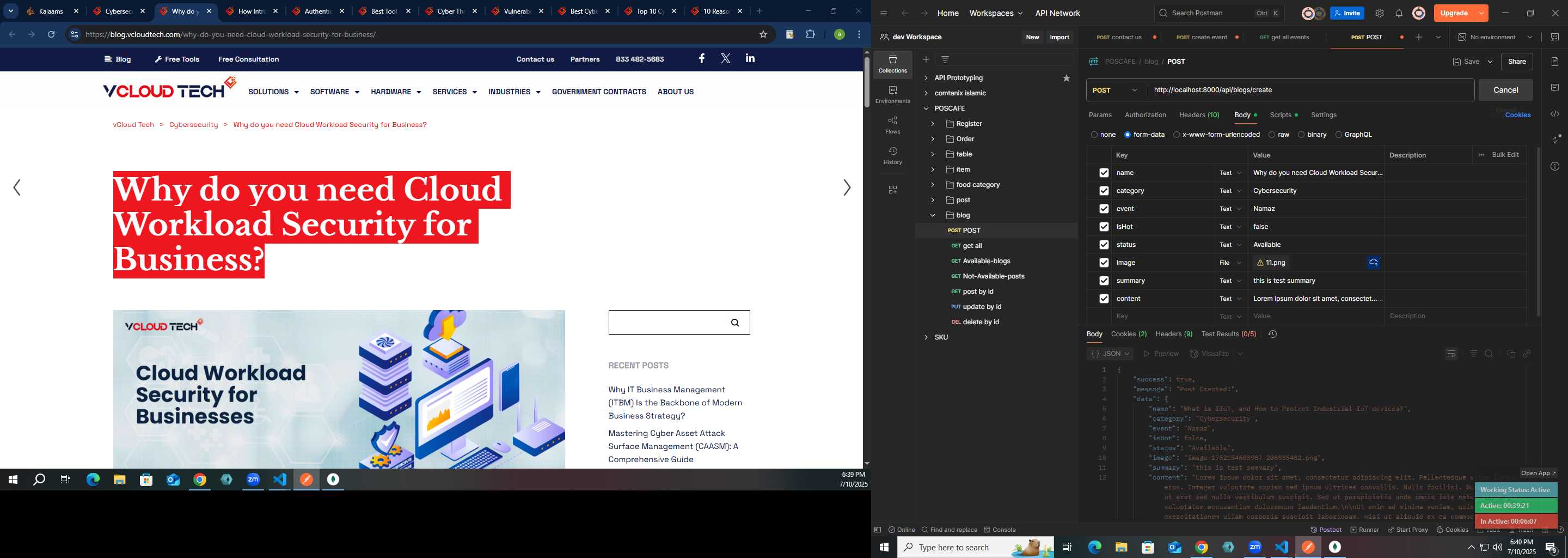Expand the Register folder in POSCAFE
The height and width of the screenshot is (558, 1568).
coord(932,124)
